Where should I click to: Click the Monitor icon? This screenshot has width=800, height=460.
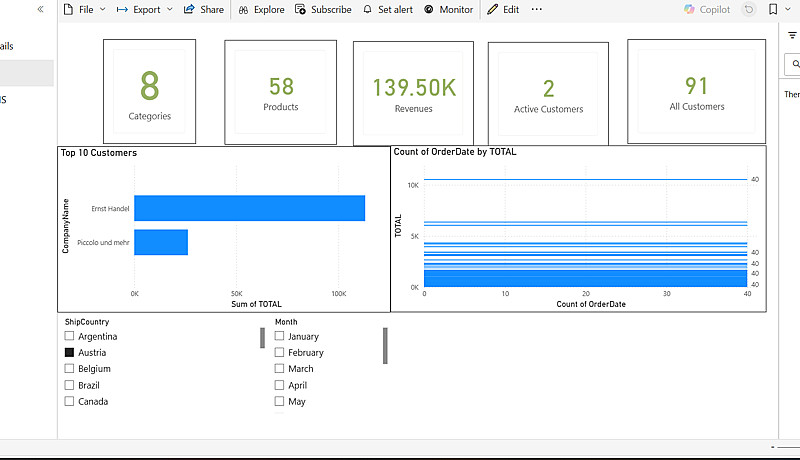click(429, 9)
